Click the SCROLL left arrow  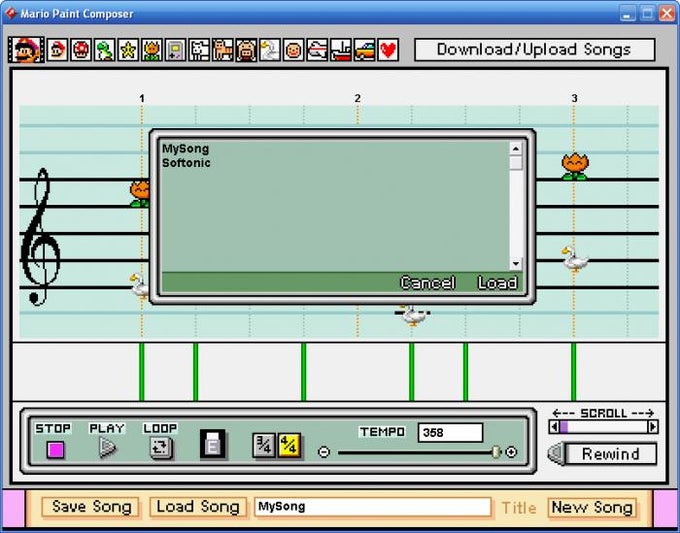554,427
